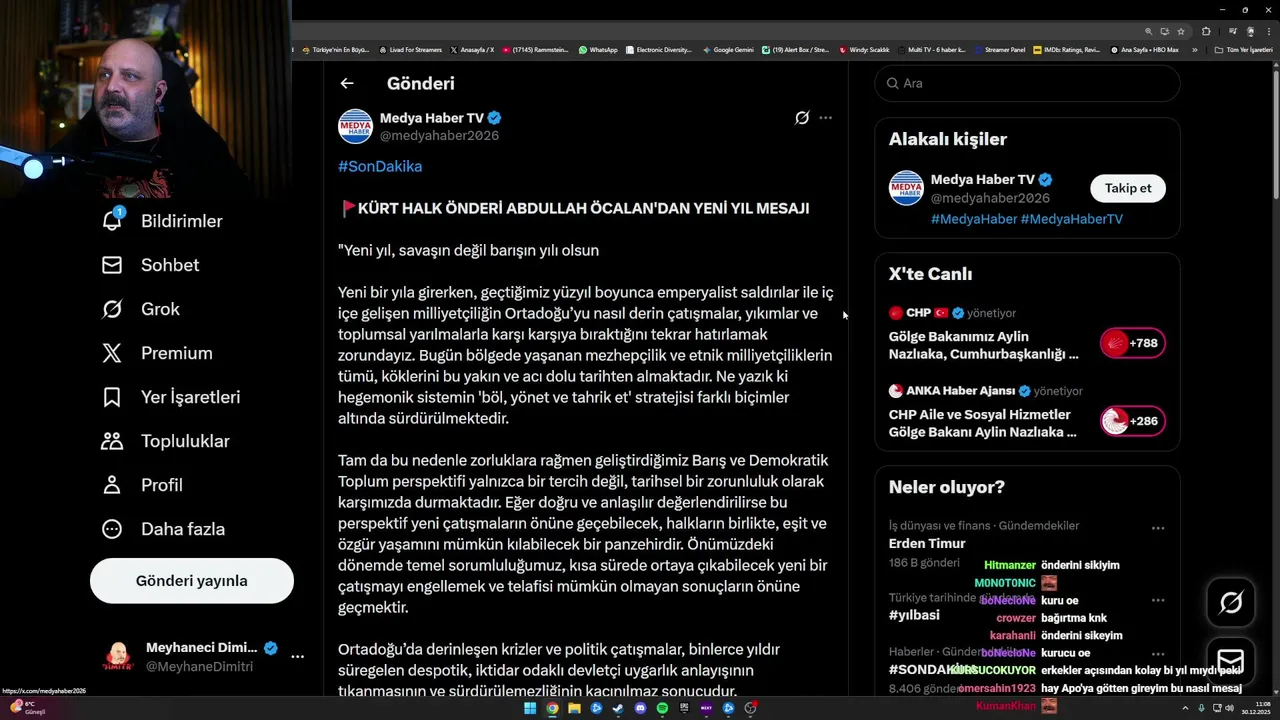The height and width of the screenshot is (720, 1280).
Task: Open account menu dots next to Meyhaneci Dimitri
Action: (x=297, y=657)
